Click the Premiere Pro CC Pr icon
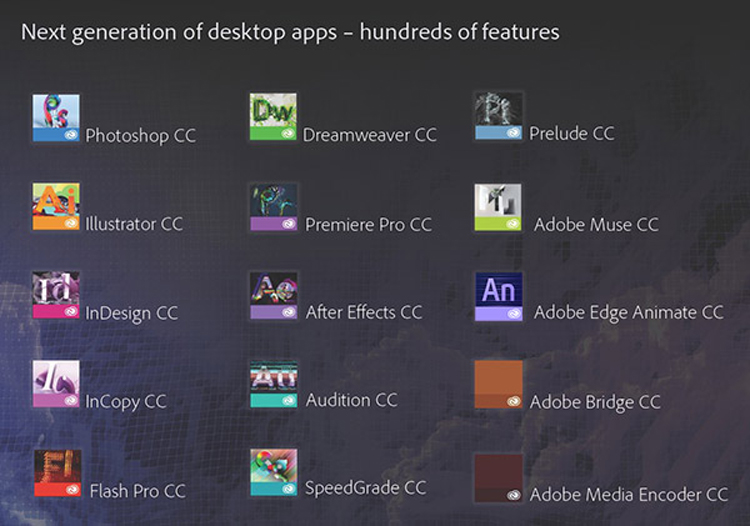This screenshot has height=526, width=750. (274, 207)
